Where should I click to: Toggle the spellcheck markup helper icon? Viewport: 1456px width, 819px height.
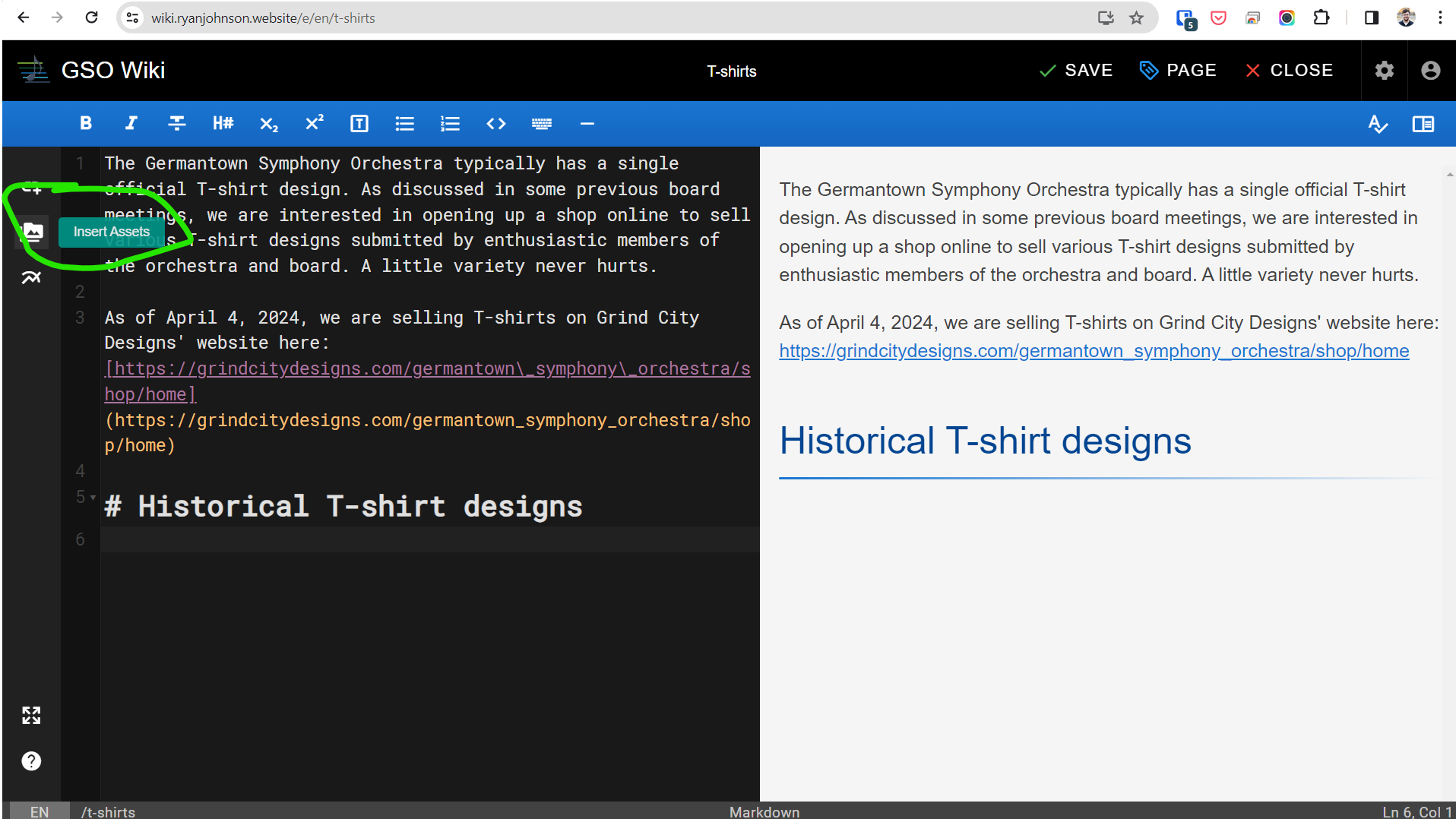(1378, 123)
